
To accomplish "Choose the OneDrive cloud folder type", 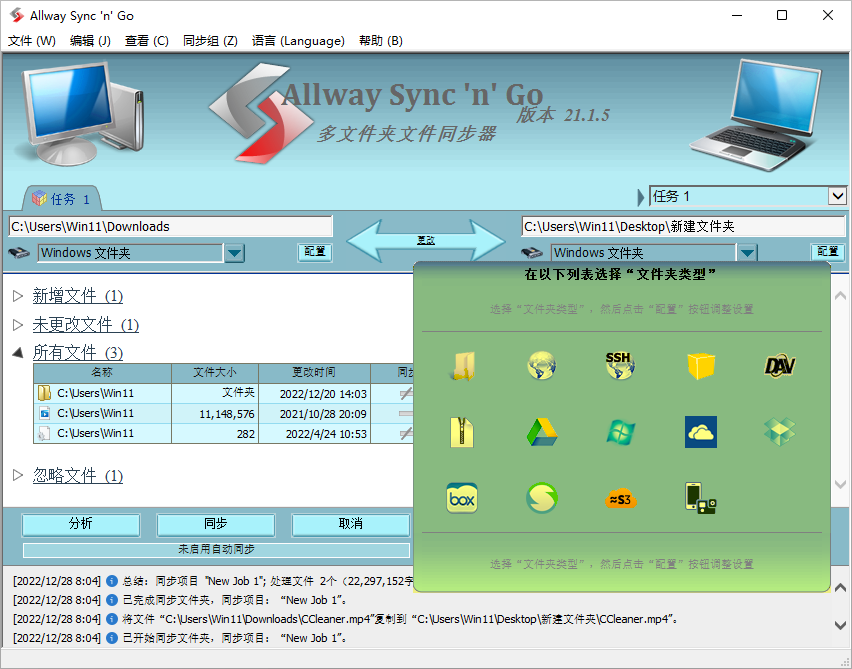I will [700, 432].
